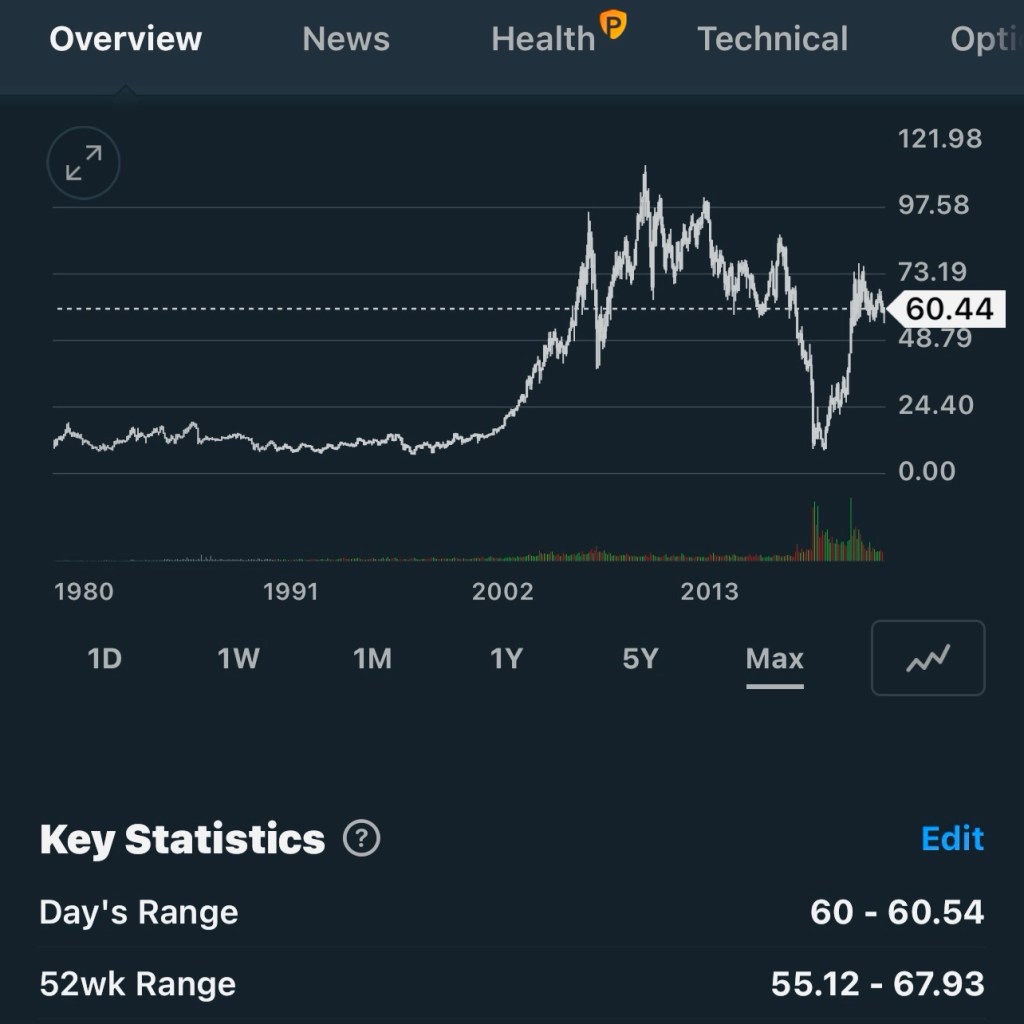Choose the 1M chart period
1024x1024 pixels.
pos(372,659)
